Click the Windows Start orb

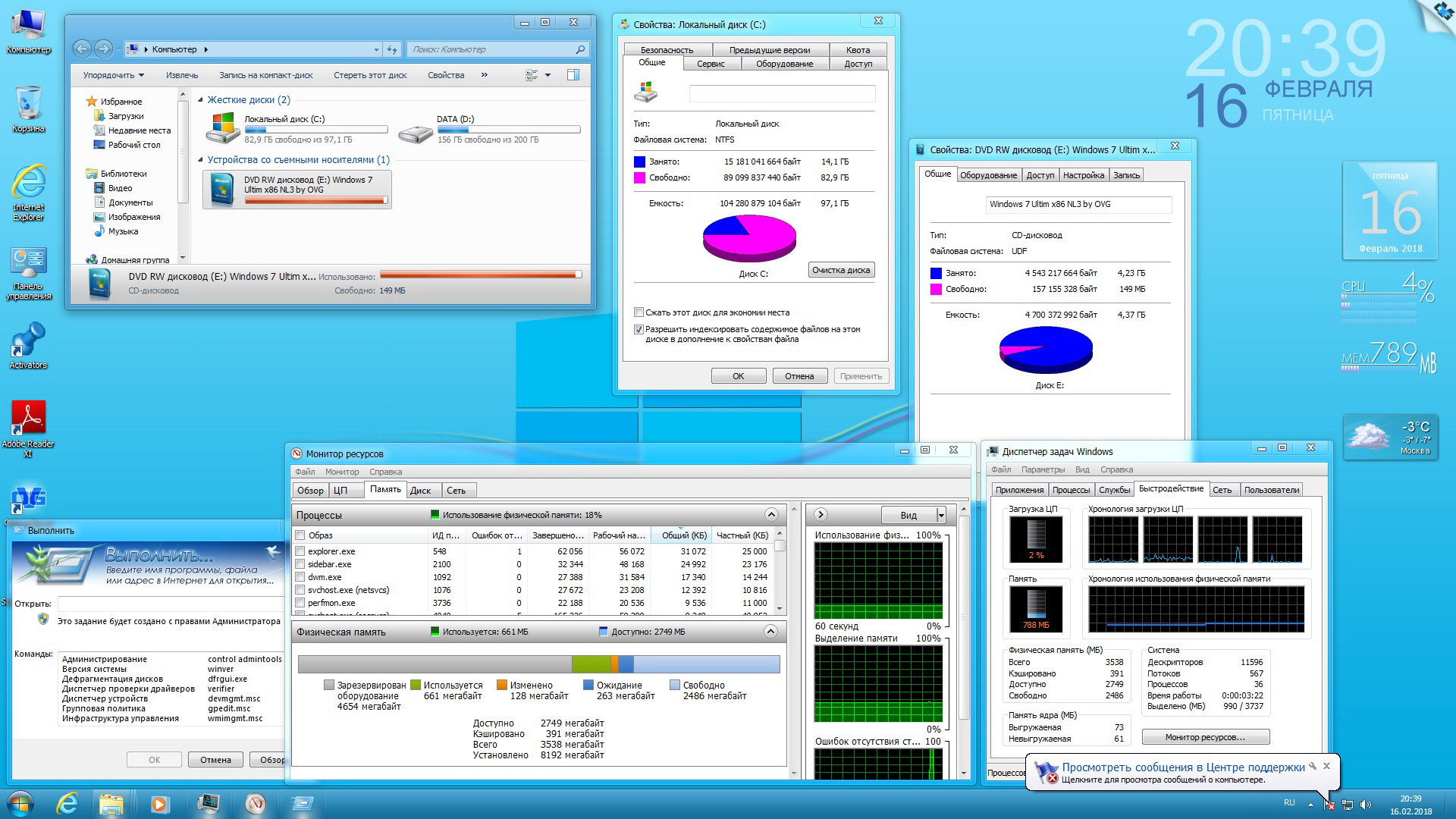coord(20,803)
